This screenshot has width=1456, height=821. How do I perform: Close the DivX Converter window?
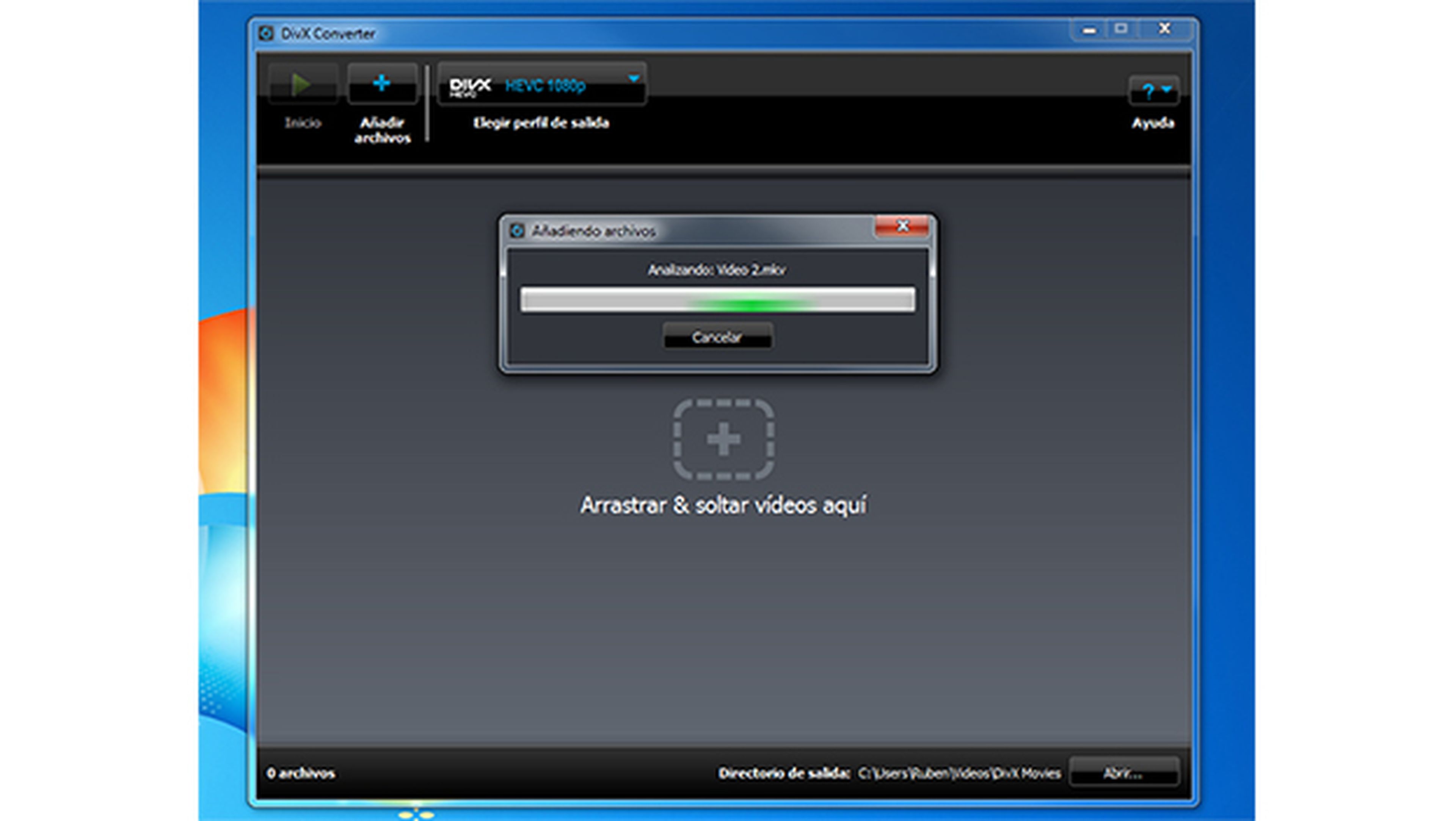coord(1165,29)
